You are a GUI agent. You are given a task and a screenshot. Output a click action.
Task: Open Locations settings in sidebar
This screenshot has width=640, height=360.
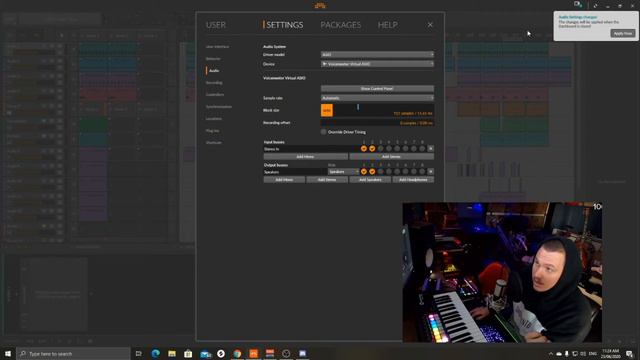pyautogui.click(x=213, y=119)
